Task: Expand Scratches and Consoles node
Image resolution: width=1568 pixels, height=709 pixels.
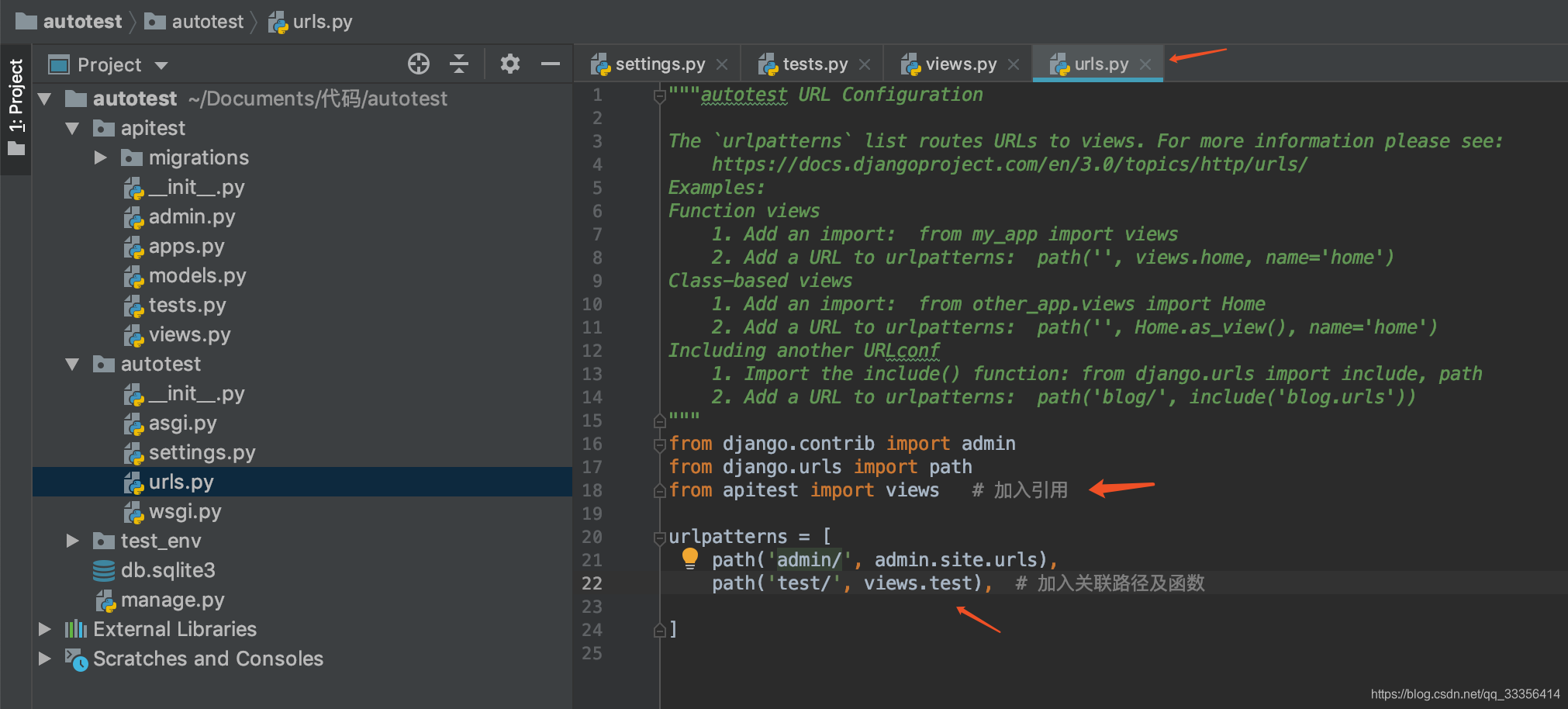Action: click(x=44, y=659)
